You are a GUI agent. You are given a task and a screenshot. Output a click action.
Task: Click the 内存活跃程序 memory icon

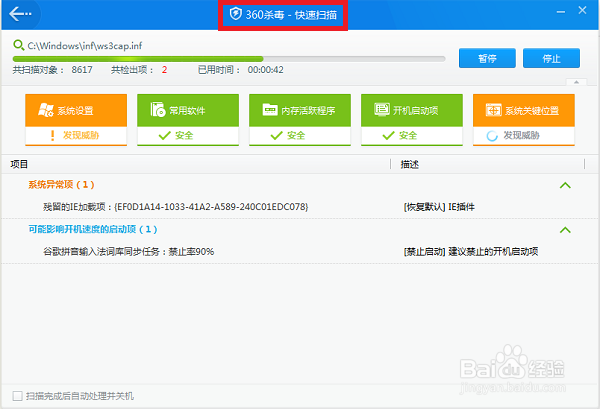point(270,110)
